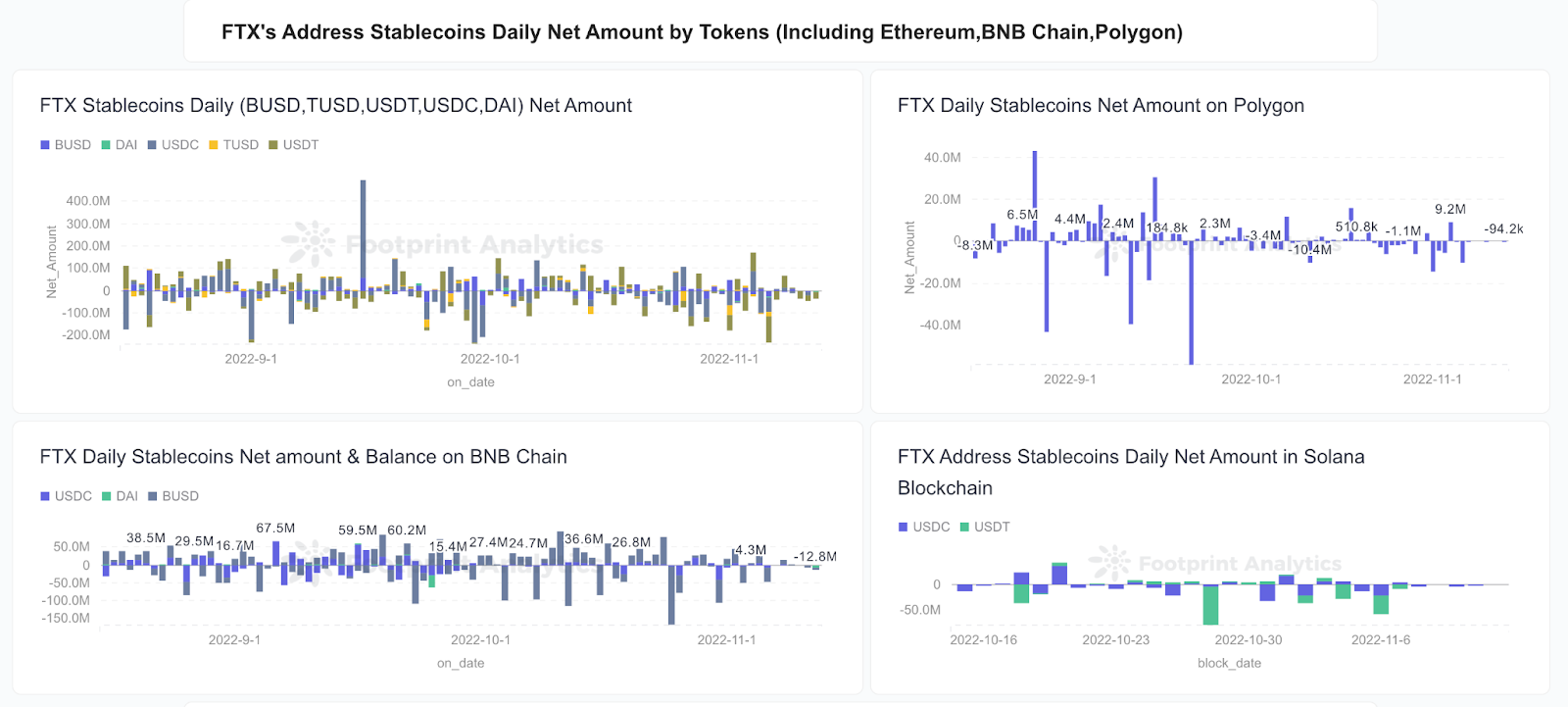Viewport: 1568px width, 707px height.
Task: Open the BNB Chain chart title
Action: coord(303,457)
